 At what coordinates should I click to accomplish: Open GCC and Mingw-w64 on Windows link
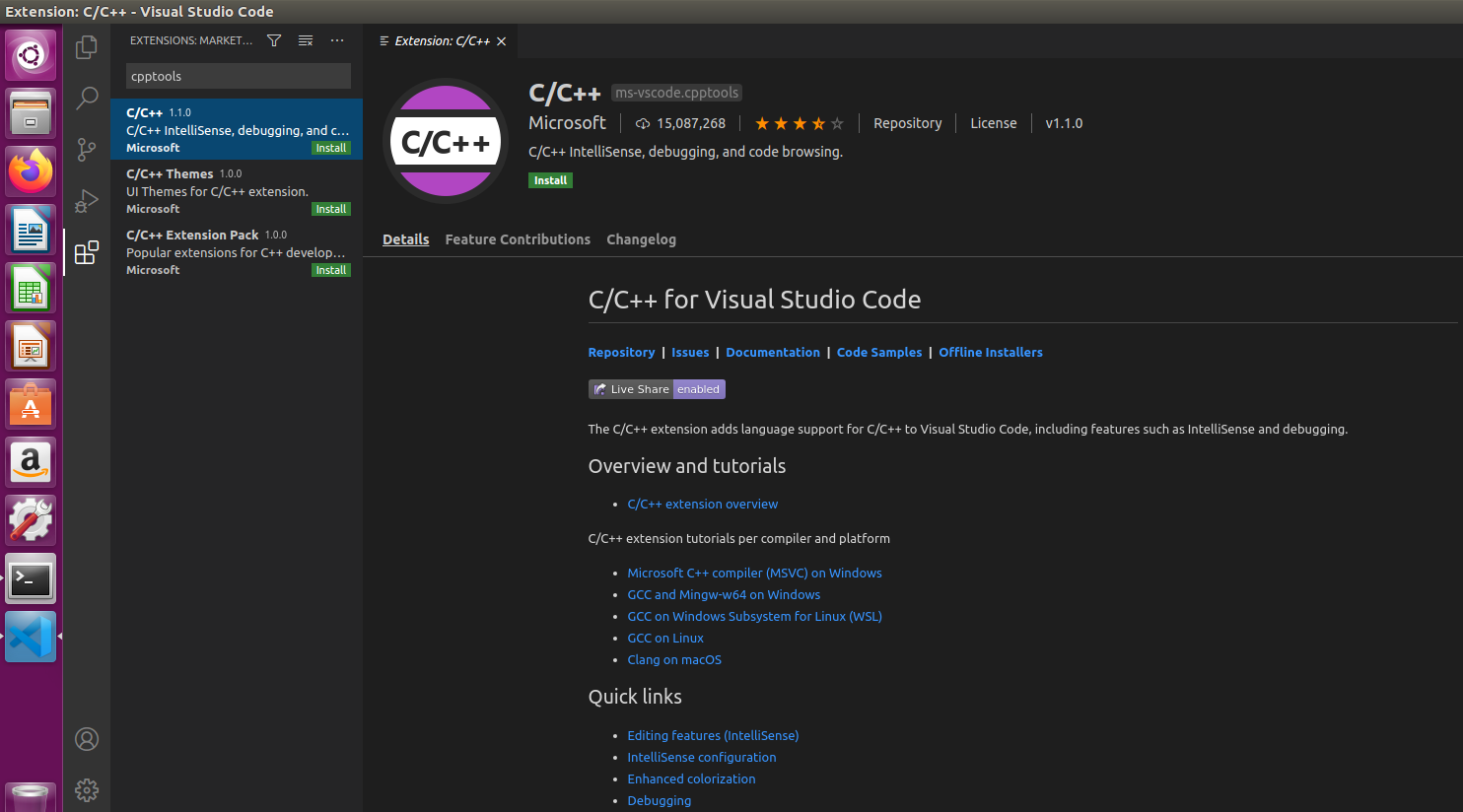coord(724,594)
